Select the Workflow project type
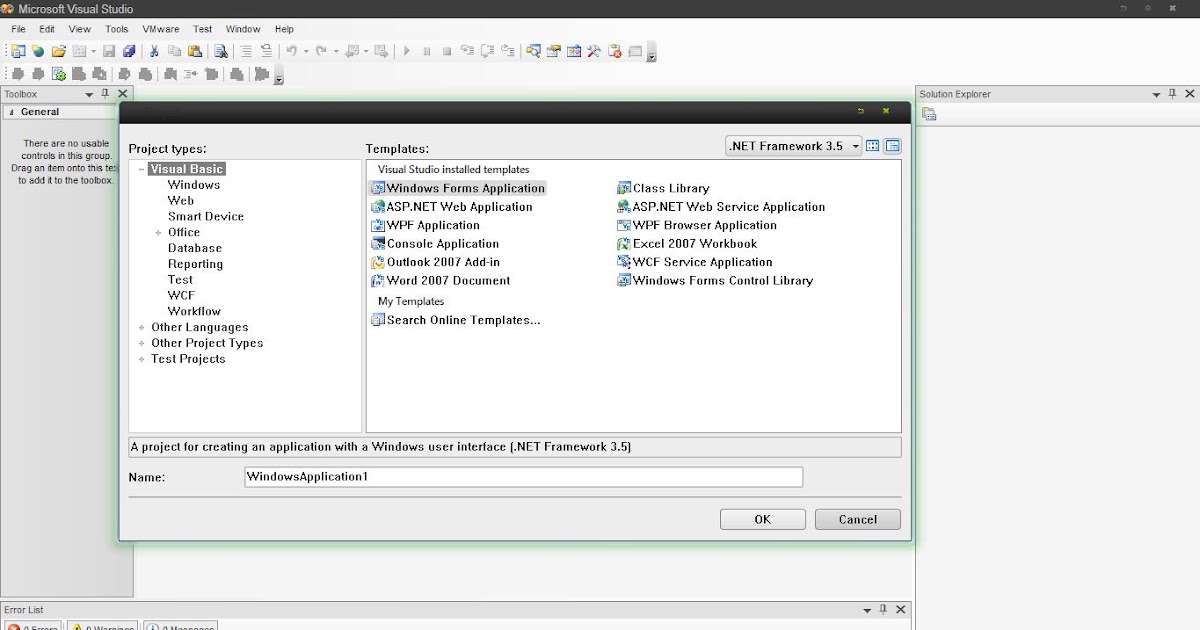1200x630 pixels. (194, 312)
